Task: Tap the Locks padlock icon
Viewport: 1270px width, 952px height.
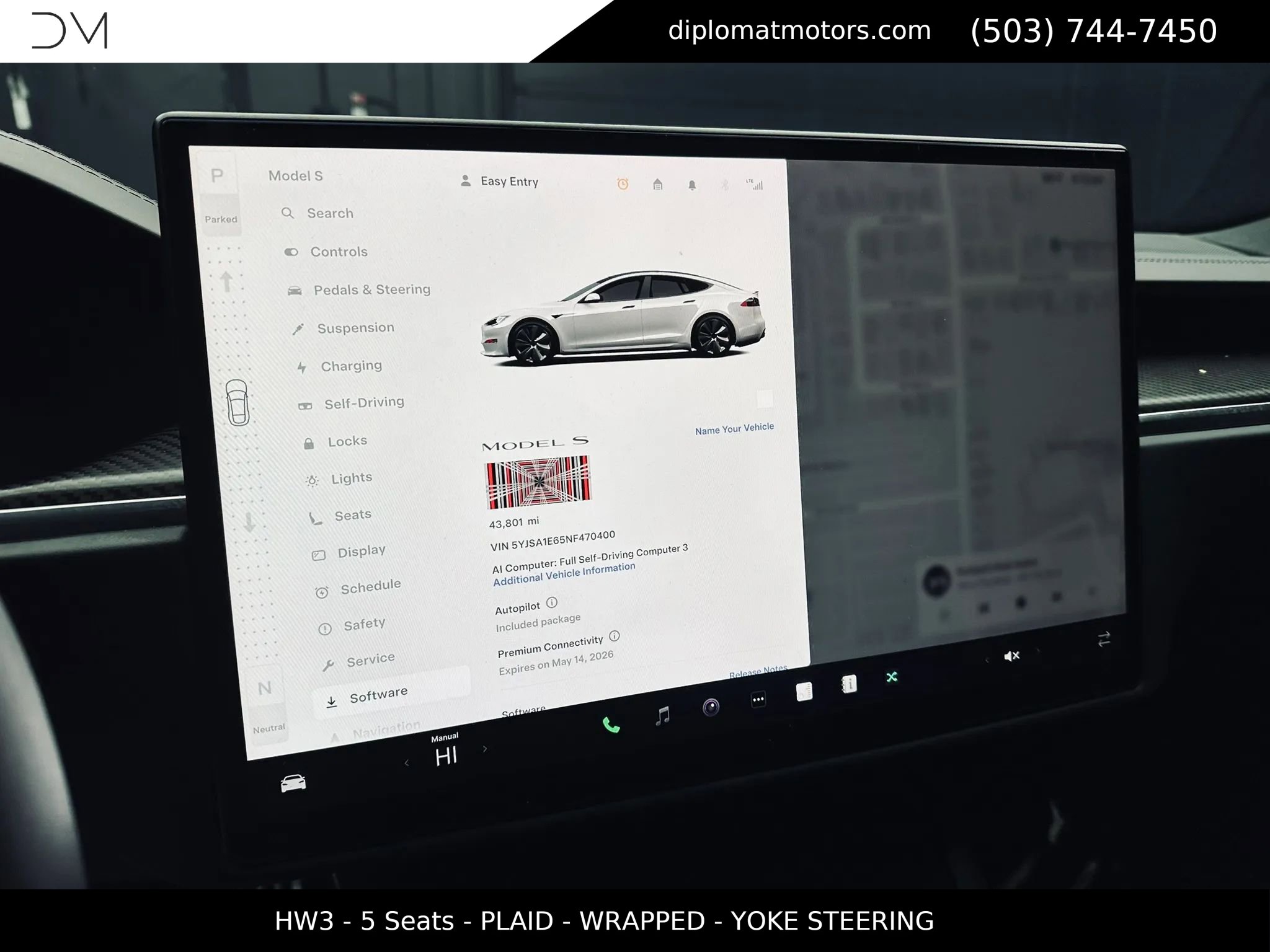Action: coord(309,443)
